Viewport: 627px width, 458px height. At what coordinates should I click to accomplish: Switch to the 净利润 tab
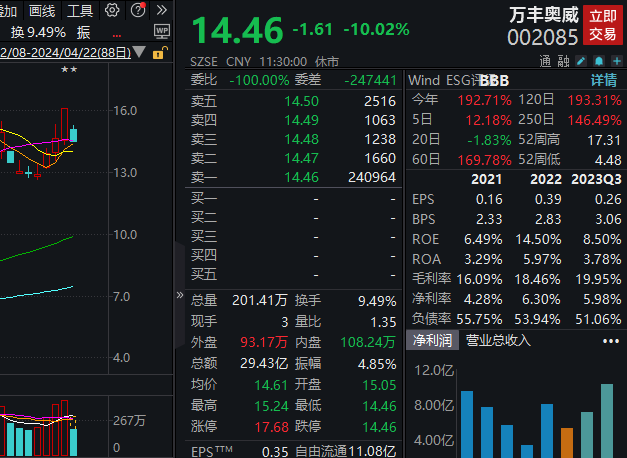(432, 341)
